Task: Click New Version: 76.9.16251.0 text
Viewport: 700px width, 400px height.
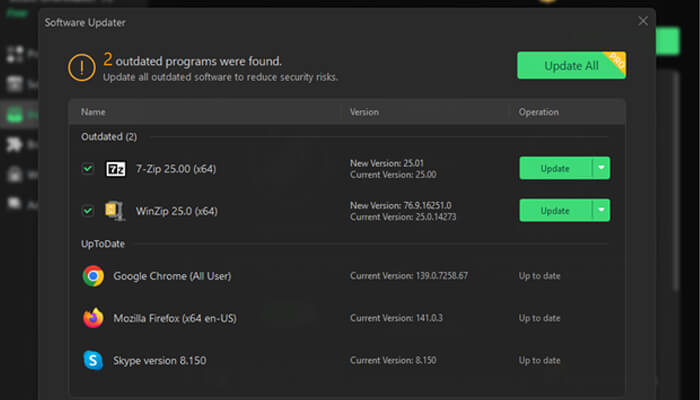Action: click(400, 205)
